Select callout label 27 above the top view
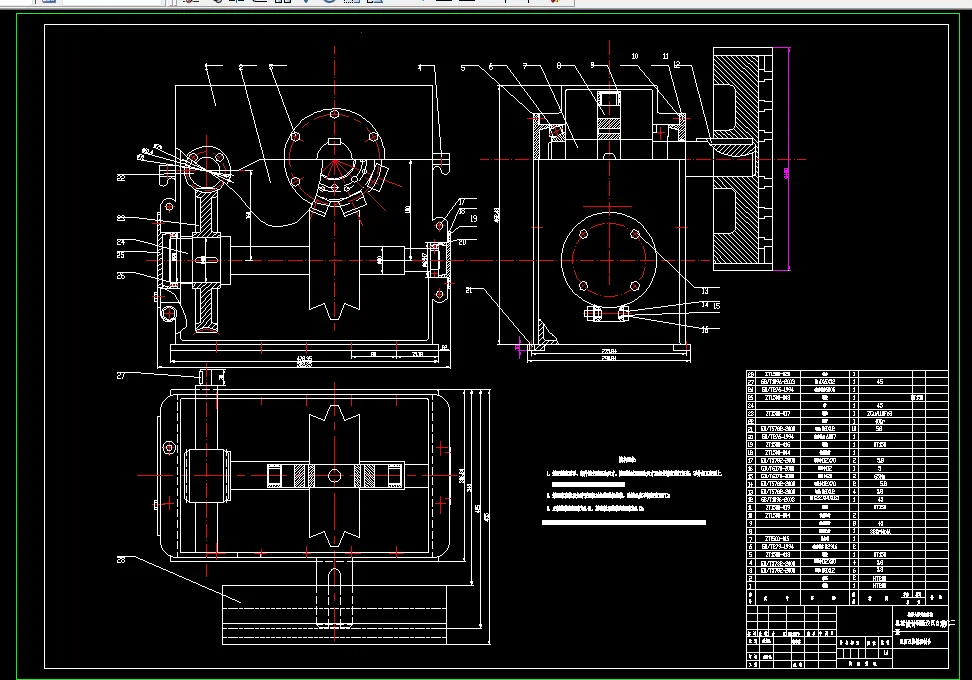Viewport: 972px width, 680px height. coord(121,376)
